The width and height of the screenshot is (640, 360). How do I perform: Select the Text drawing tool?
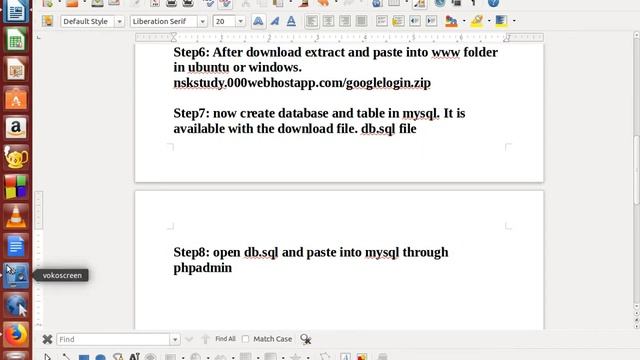[134, 357]
